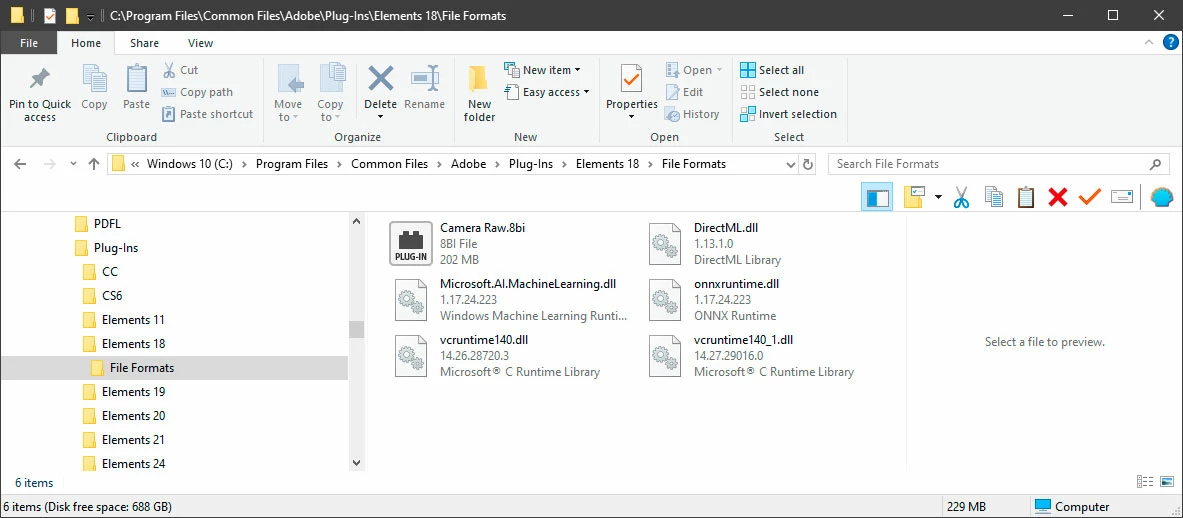Click Select none

point(779,92)
